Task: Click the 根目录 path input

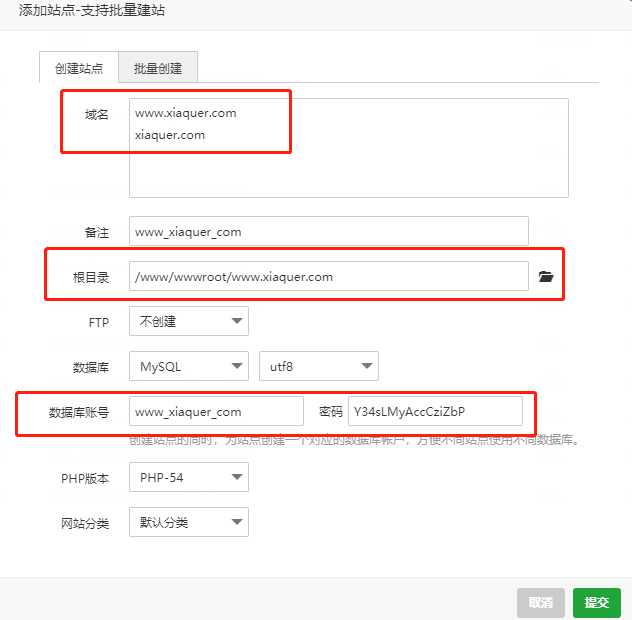Action: [x=328, y=276]
